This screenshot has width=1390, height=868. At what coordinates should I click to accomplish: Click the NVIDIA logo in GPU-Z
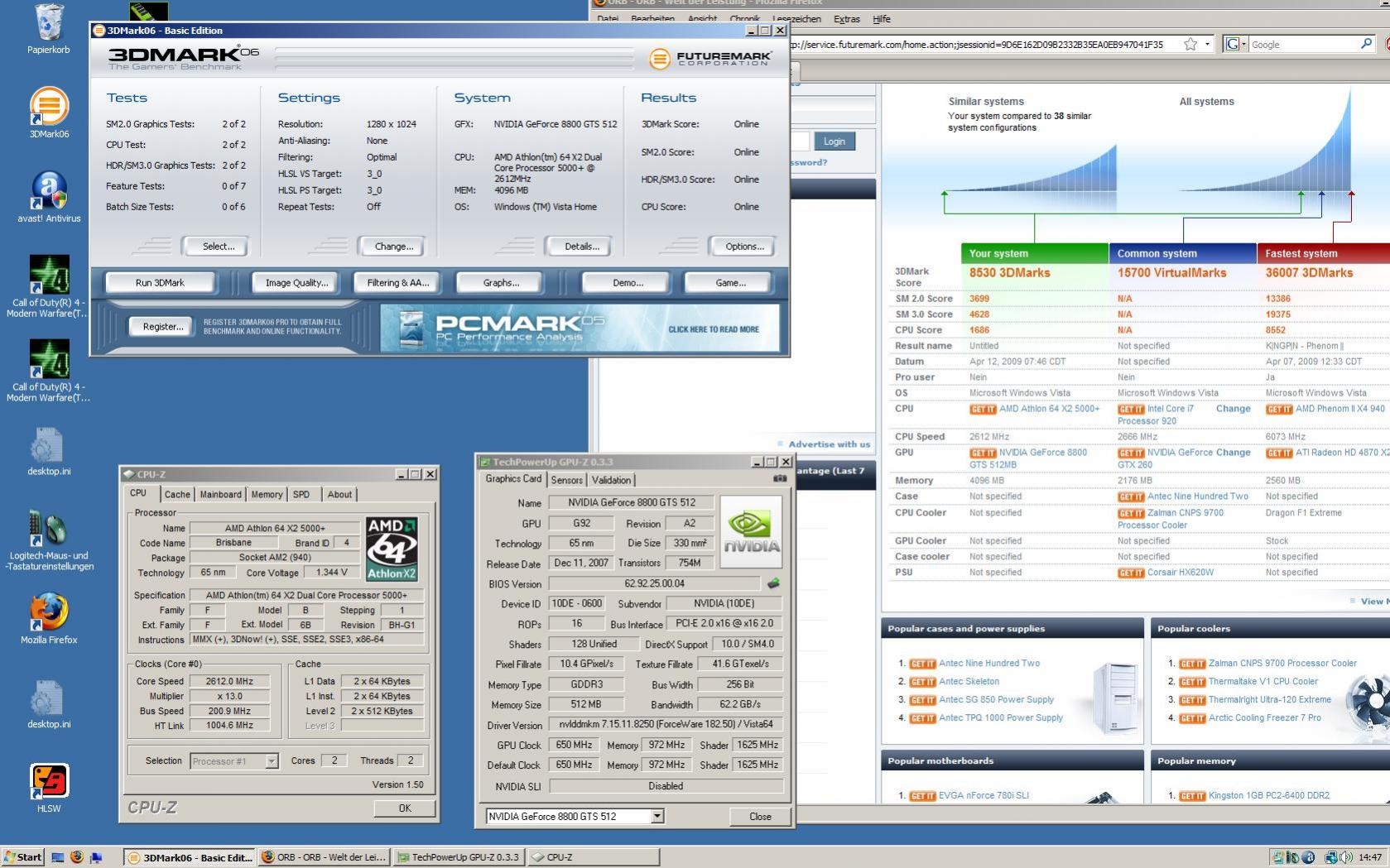point(751,531)
